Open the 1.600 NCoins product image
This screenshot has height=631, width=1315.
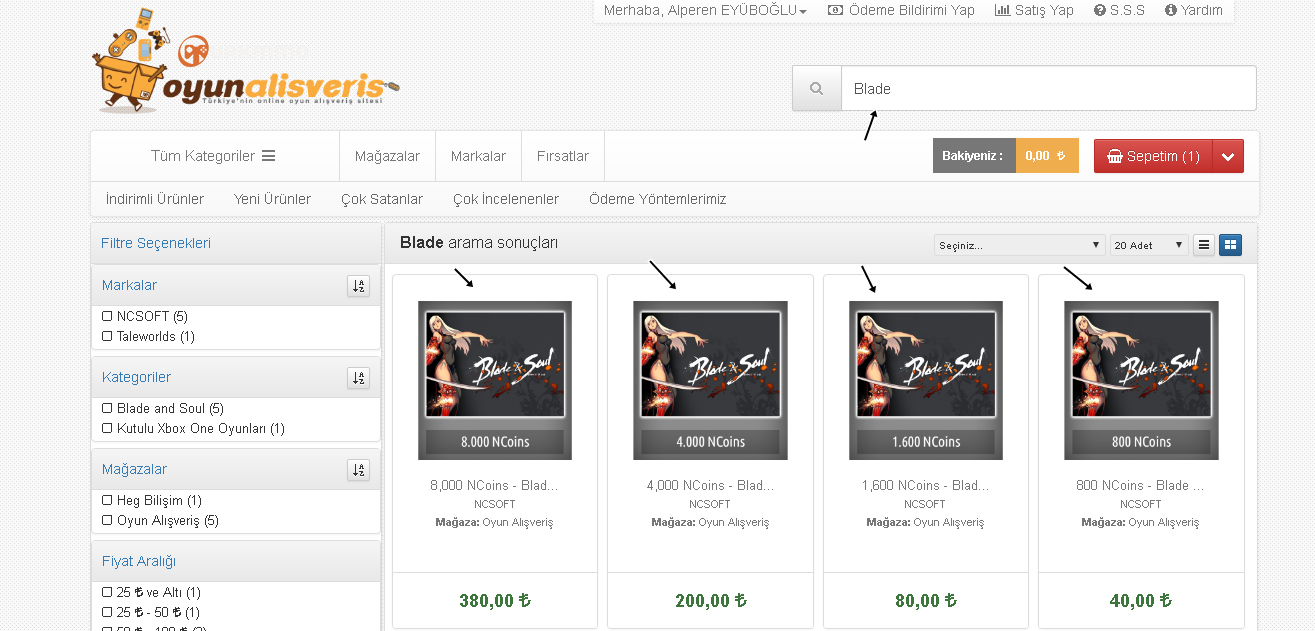(926, 380)
